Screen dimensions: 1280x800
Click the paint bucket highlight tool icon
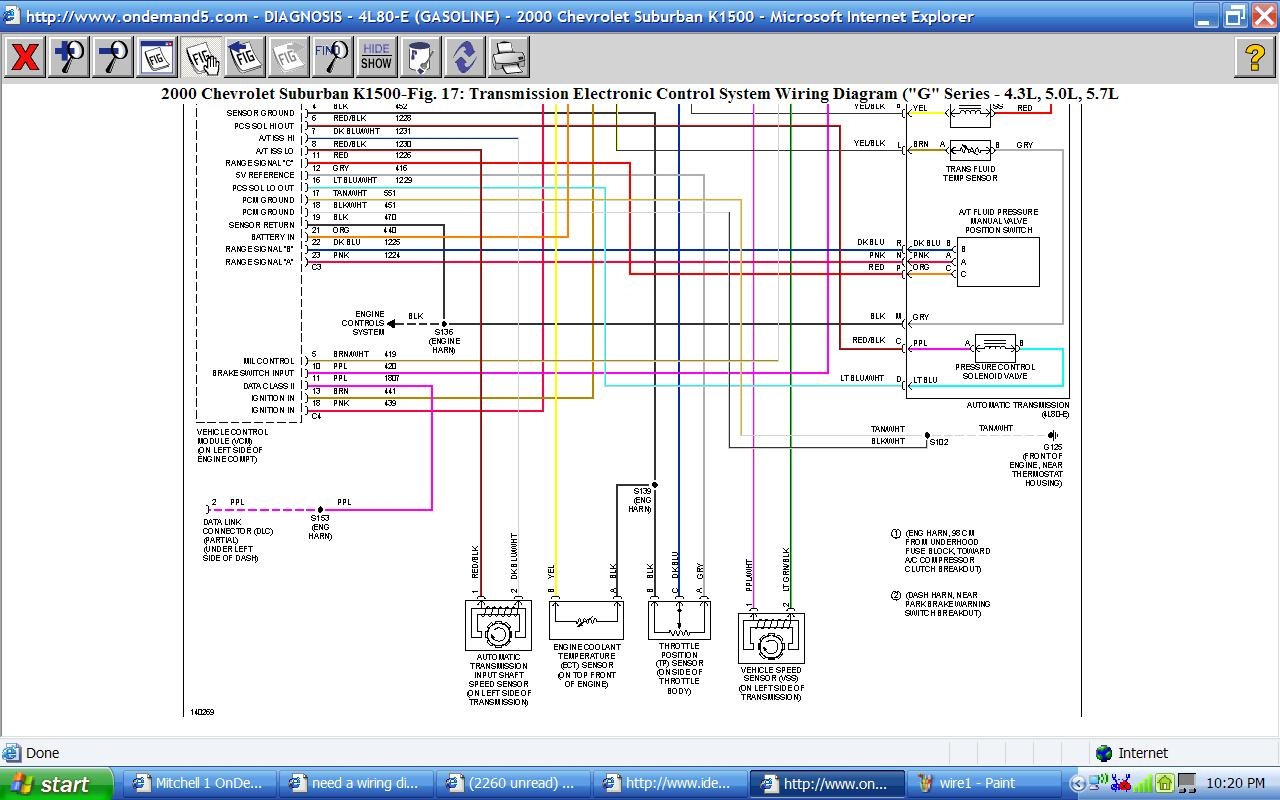tap(420, 57)
